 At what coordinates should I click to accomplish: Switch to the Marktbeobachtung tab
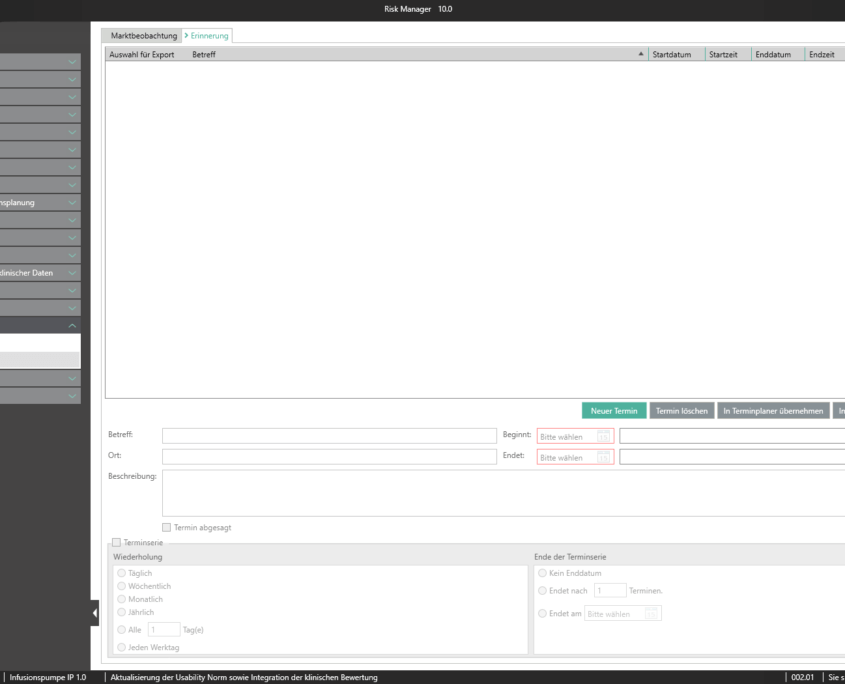[x=144, y=36]
